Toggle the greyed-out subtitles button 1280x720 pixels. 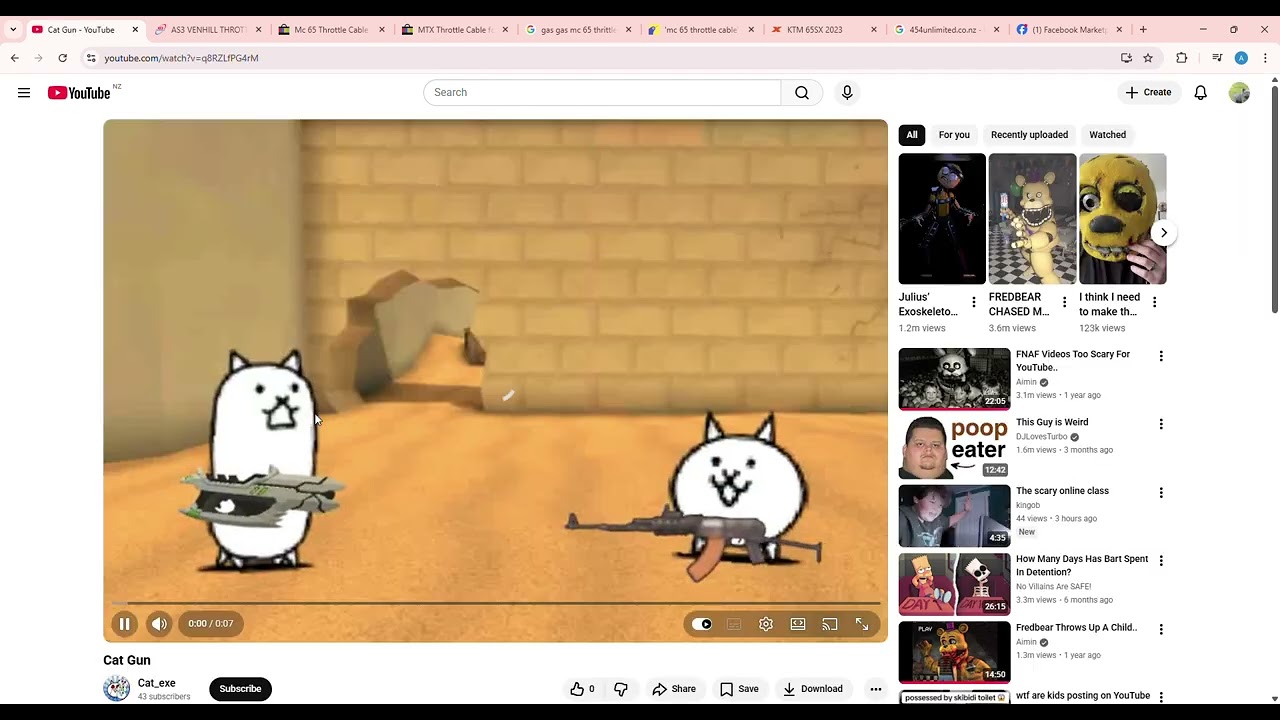(734, 624)
